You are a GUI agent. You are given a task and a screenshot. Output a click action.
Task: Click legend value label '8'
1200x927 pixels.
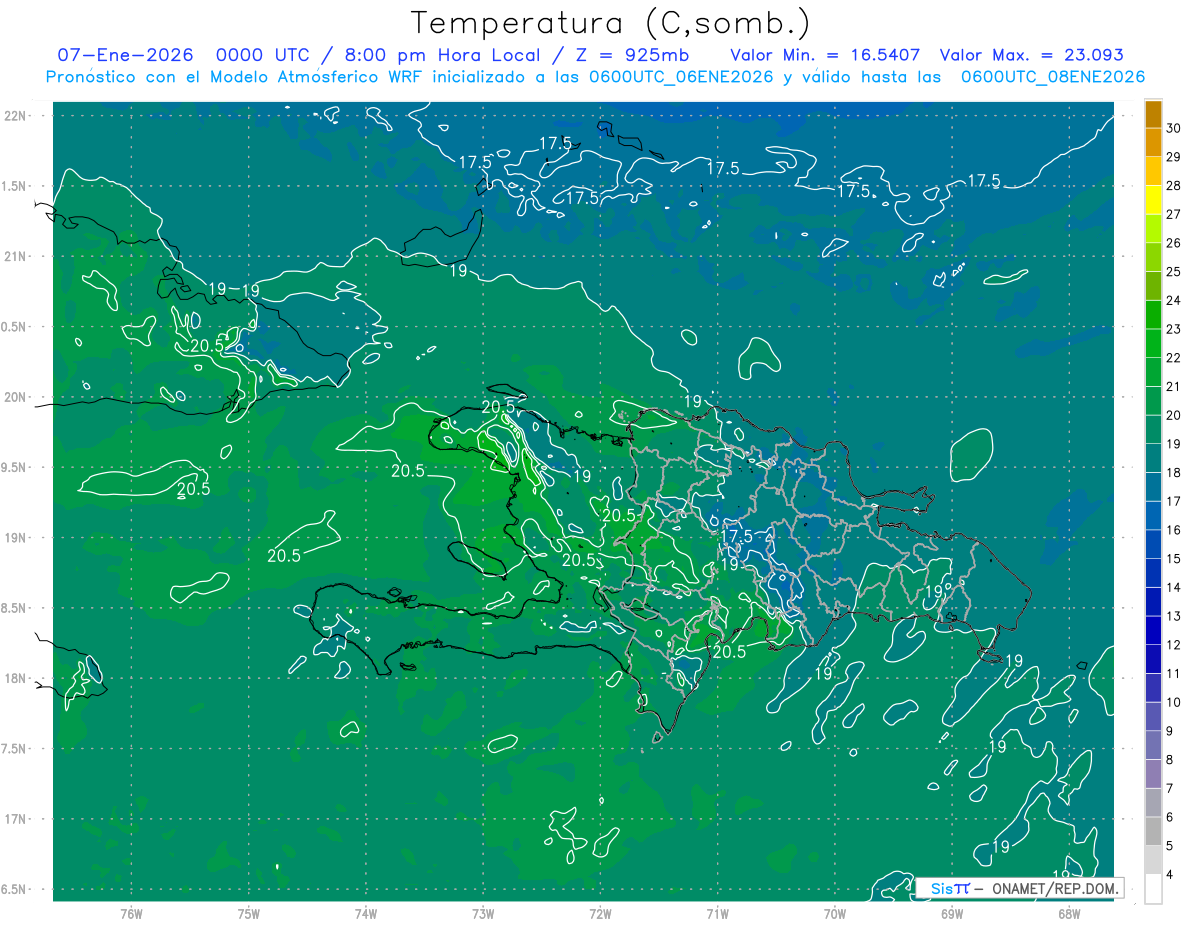coord(1171,759)
